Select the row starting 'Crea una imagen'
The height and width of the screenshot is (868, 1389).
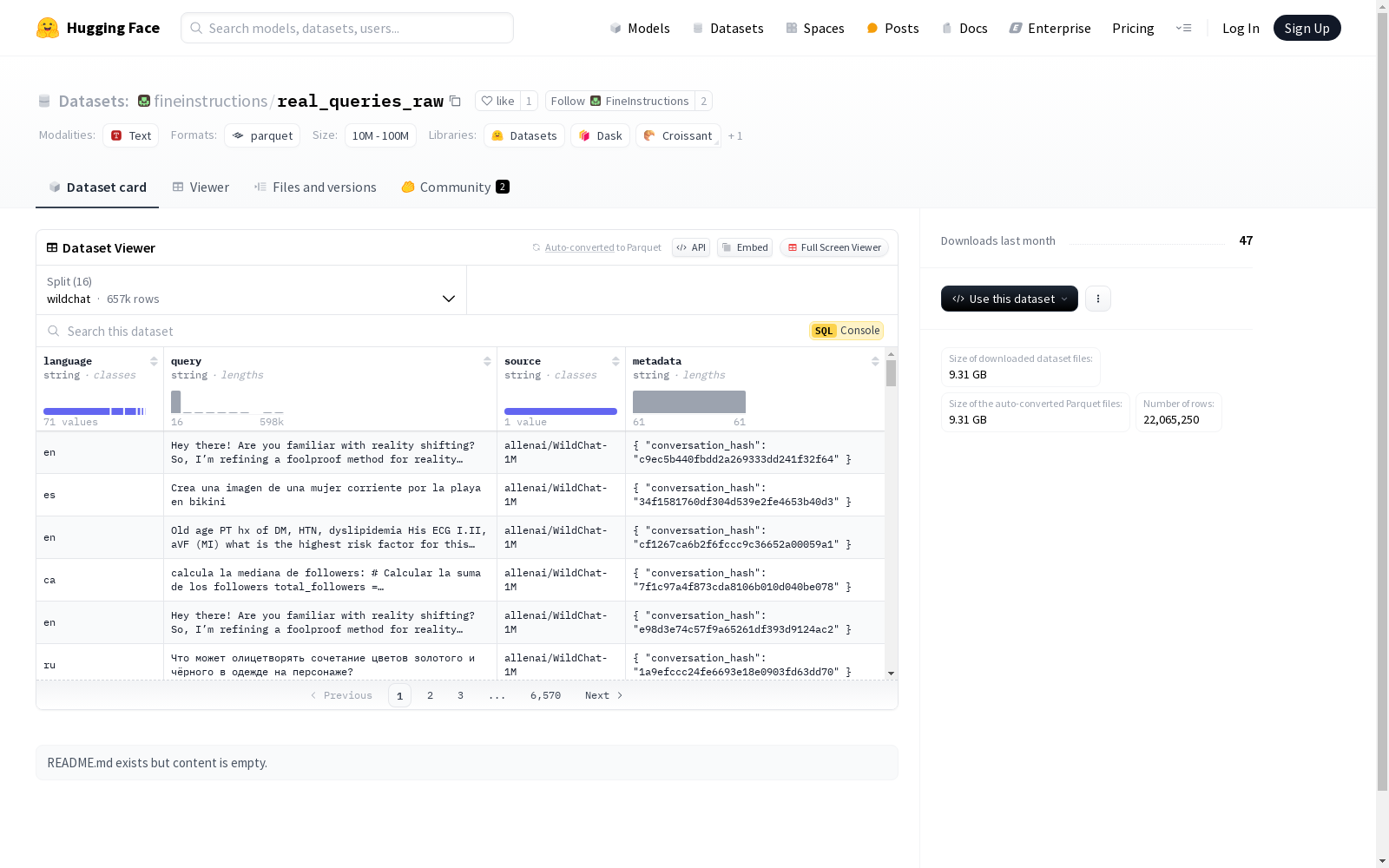tap(460, 495)
